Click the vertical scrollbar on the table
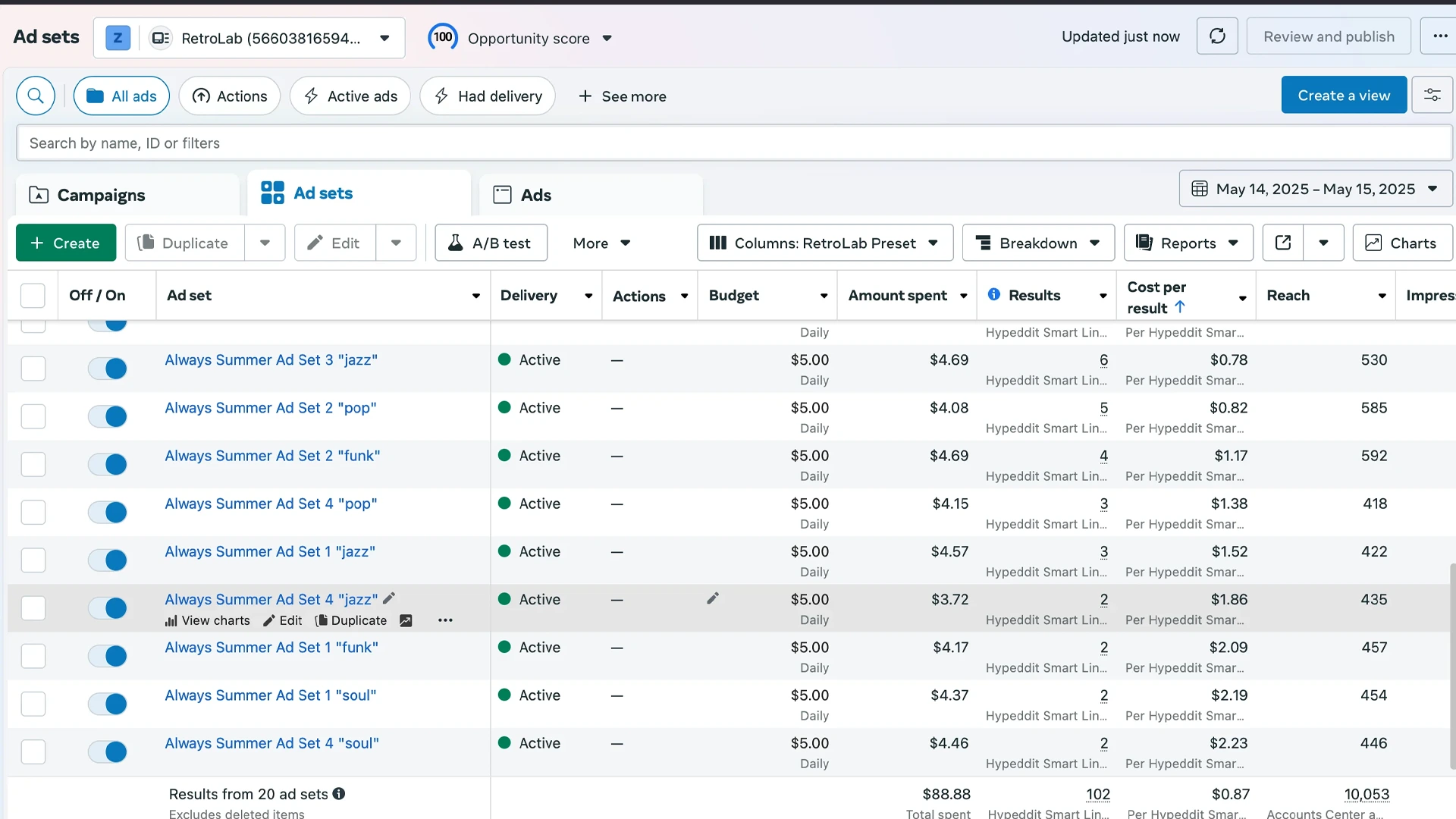The height and width of the screenshot is (819, 1456). [x=1452, y=667]
